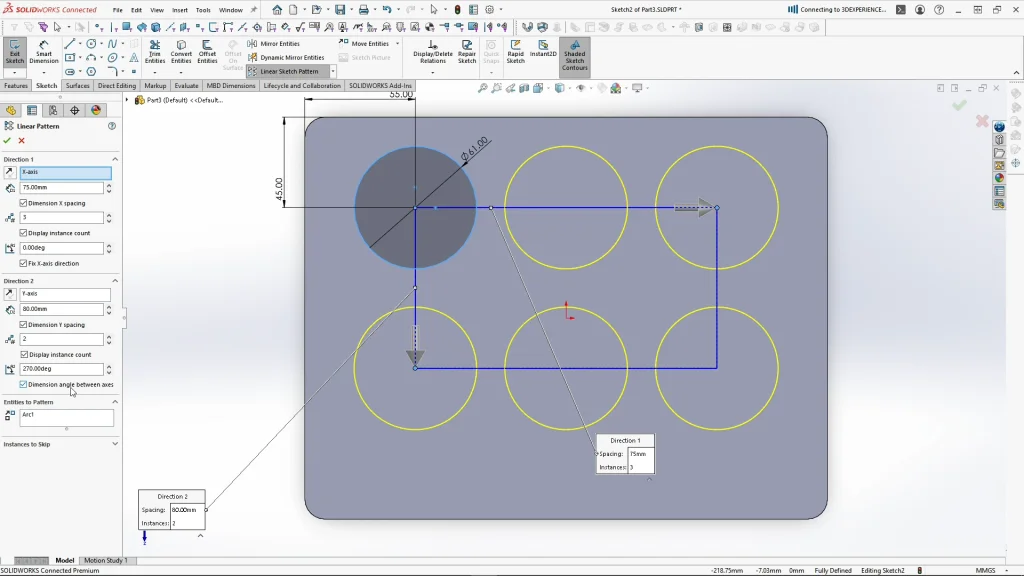Reverse Direction 1 with the X-axis arrow button
Viewport: 1024px width, 576px height.
pyautogui.click(x=10, y=173)
